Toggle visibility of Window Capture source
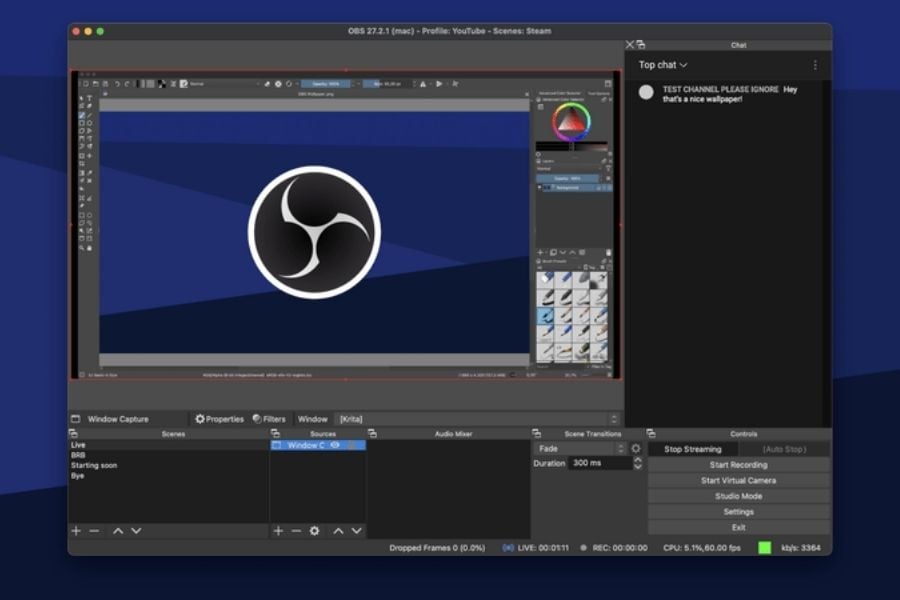This screenshot has height=600, width=900. 336,445
